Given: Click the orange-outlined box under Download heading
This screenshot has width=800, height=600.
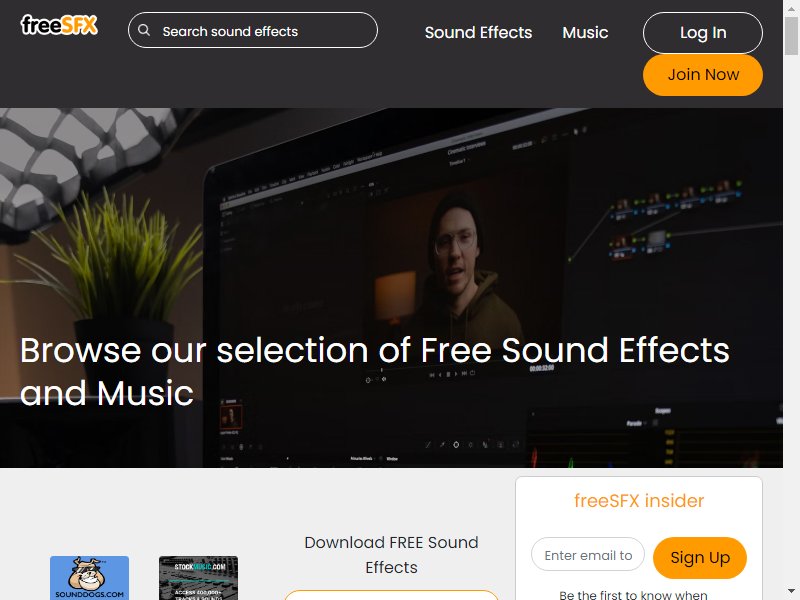Looking at the screenshot, I should (x=391, y=595).
